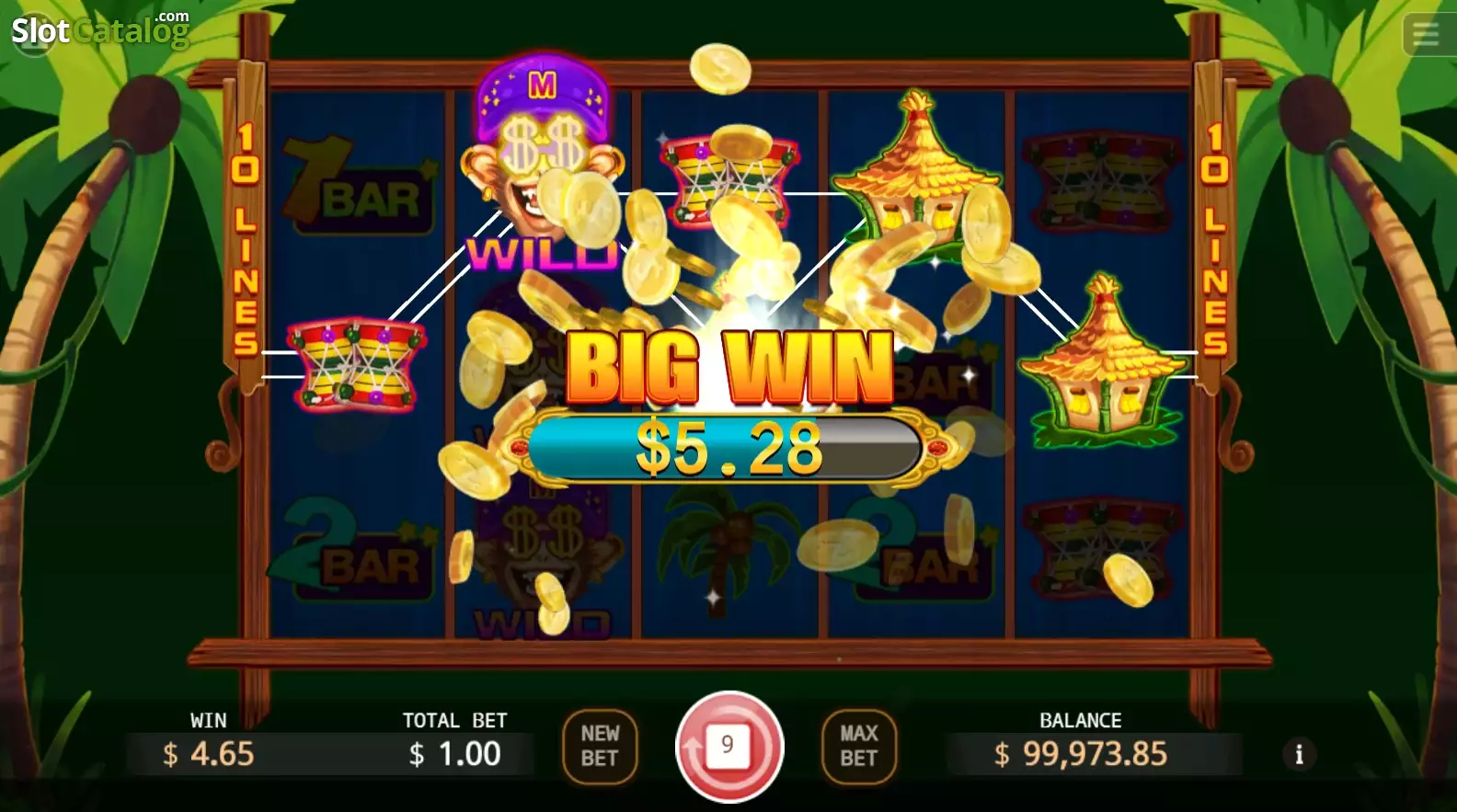This screenshot has width=1457, height=812.
Task: Click the TOTAL BET $1.00 field
Action: (x=455, y=743)
